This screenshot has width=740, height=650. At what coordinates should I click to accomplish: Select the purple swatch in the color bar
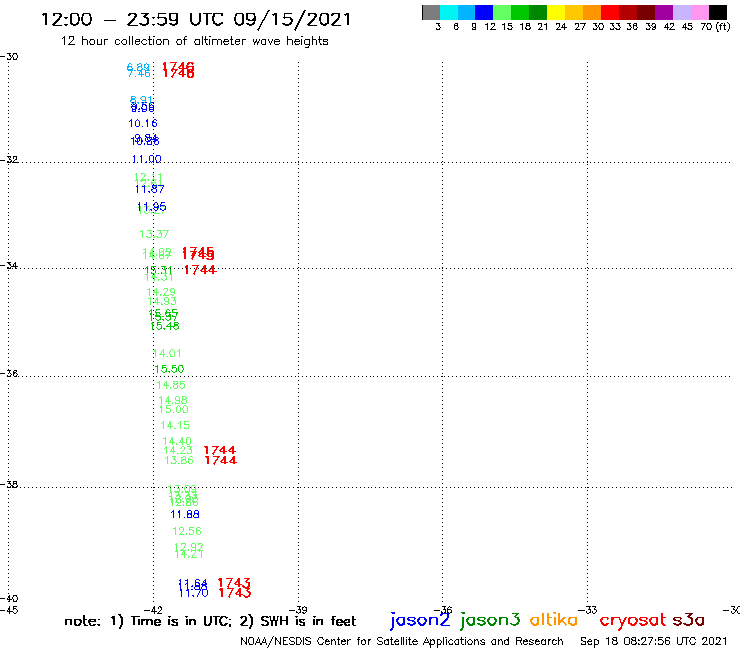tap(664, 12)
